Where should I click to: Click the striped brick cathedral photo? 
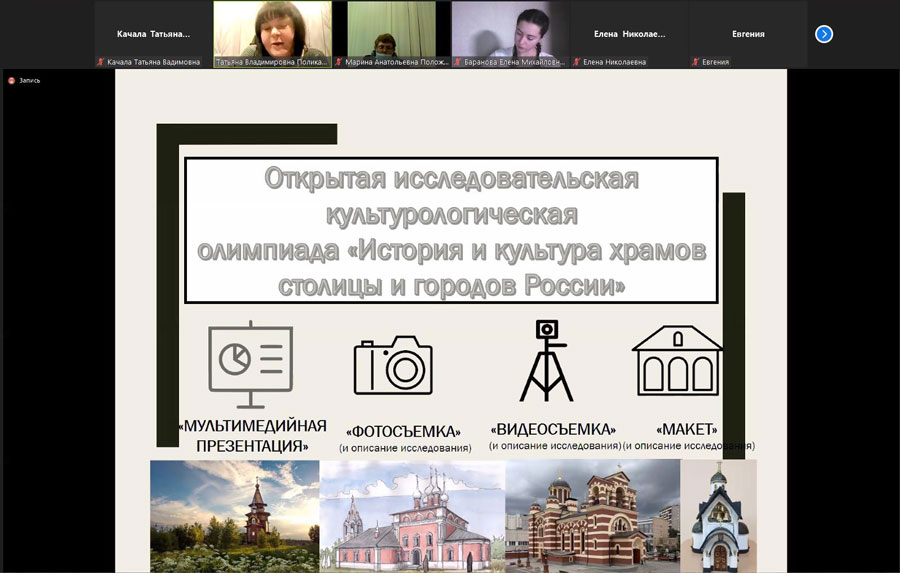click(592, 516)
